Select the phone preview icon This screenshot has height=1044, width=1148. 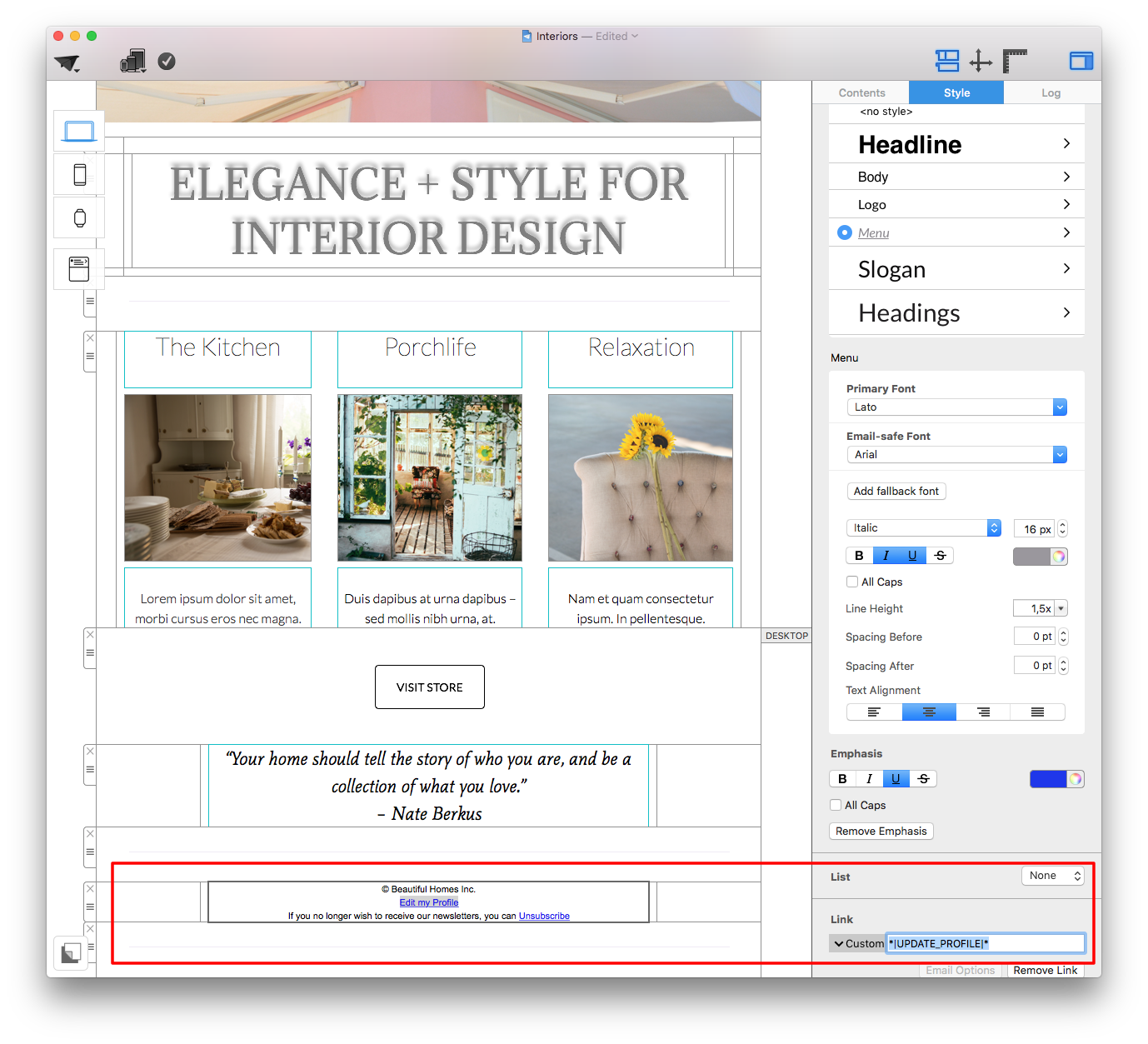[x=79, y=174]
